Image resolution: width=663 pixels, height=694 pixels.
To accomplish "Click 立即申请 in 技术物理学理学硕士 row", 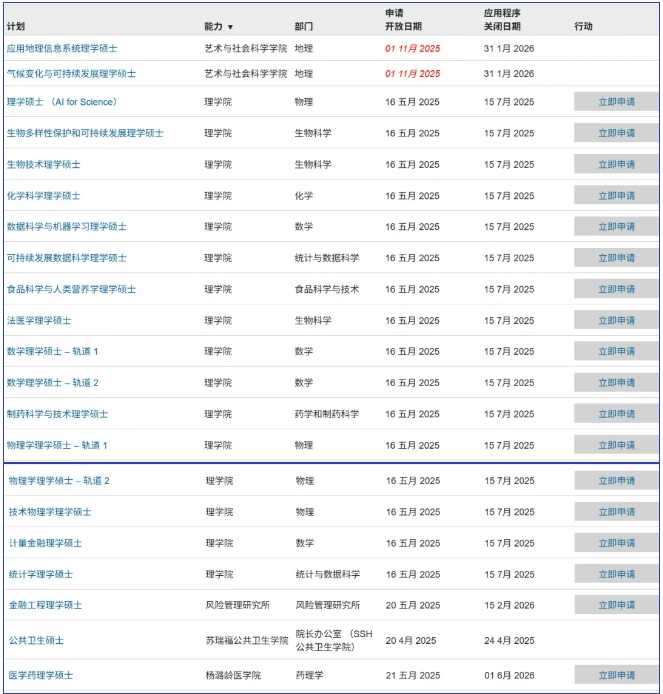I will 616,512.
